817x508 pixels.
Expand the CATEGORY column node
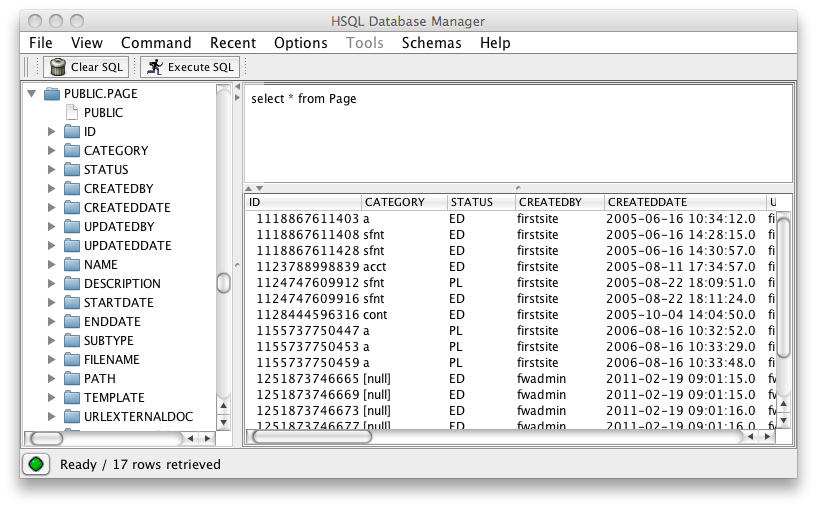pyautogui.click(x=51, y=151)
